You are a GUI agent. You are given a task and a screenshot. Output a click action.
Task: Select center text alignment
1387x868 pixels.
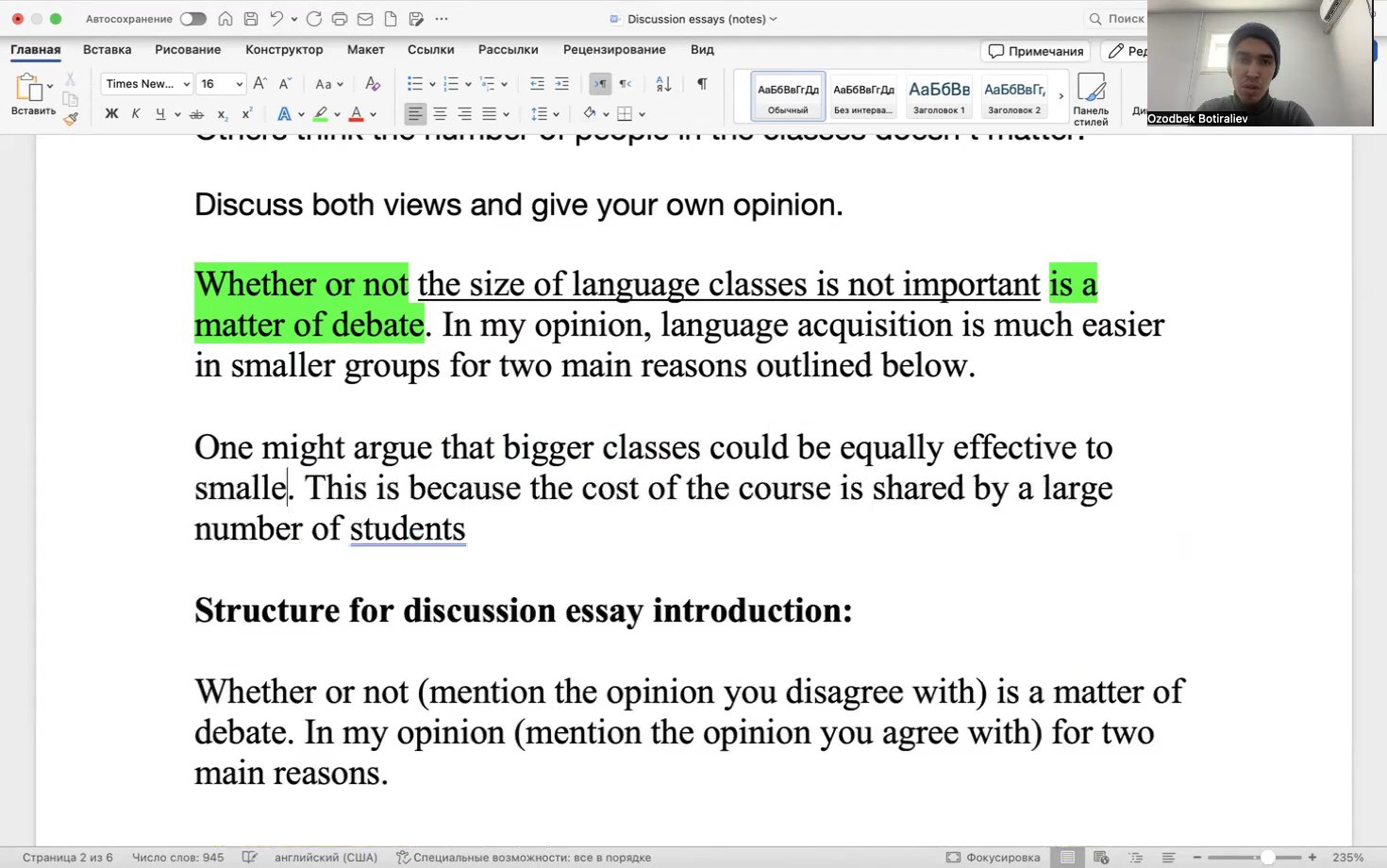pos(440,114)
